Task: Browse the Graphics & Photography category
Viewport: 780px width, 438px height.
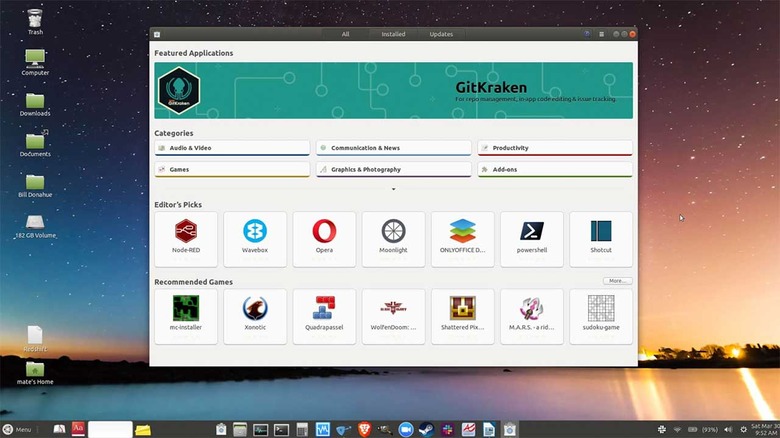Action: (393, 170)
